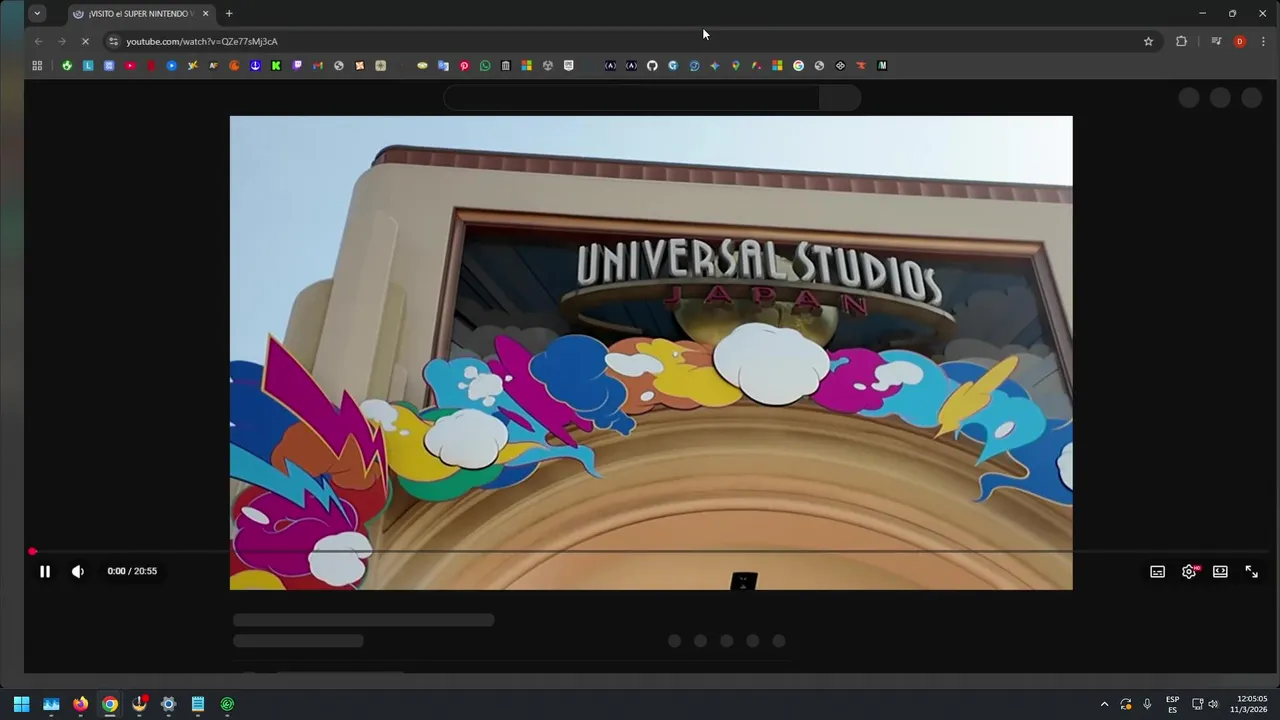Close the ¡VISITO el SUPER NINTENDO tab

pyautogui.click(x=205, y=13)
